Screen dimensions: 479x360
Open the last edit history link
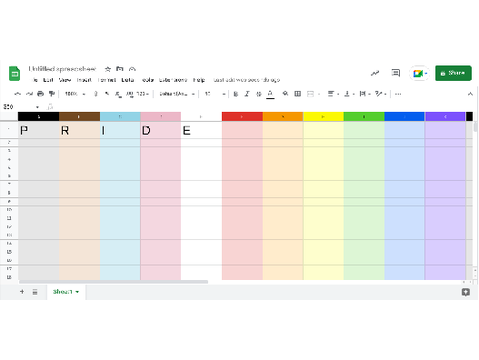[x=247, y=80]
